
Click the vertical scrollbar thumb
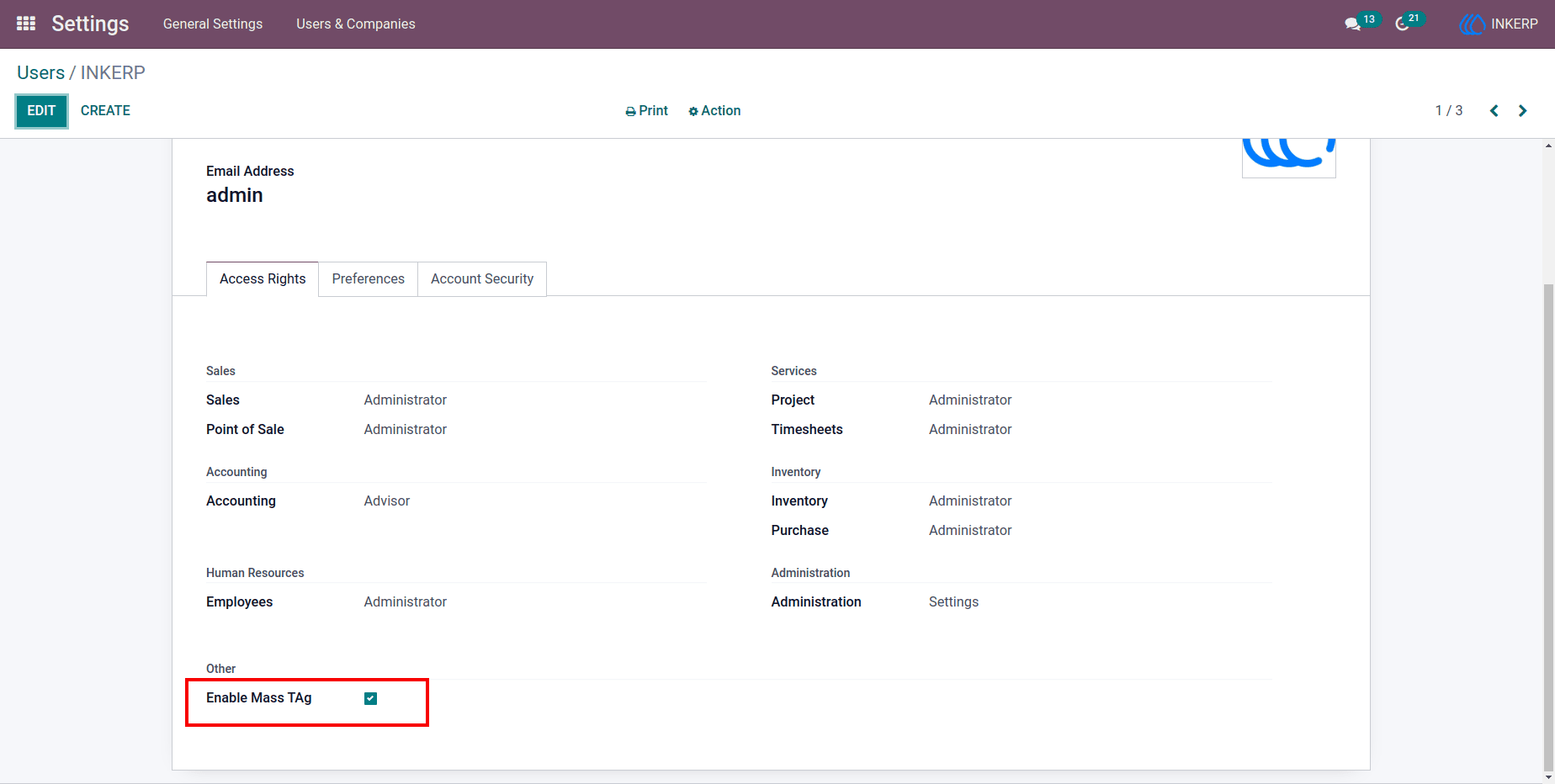(1548, 526)
